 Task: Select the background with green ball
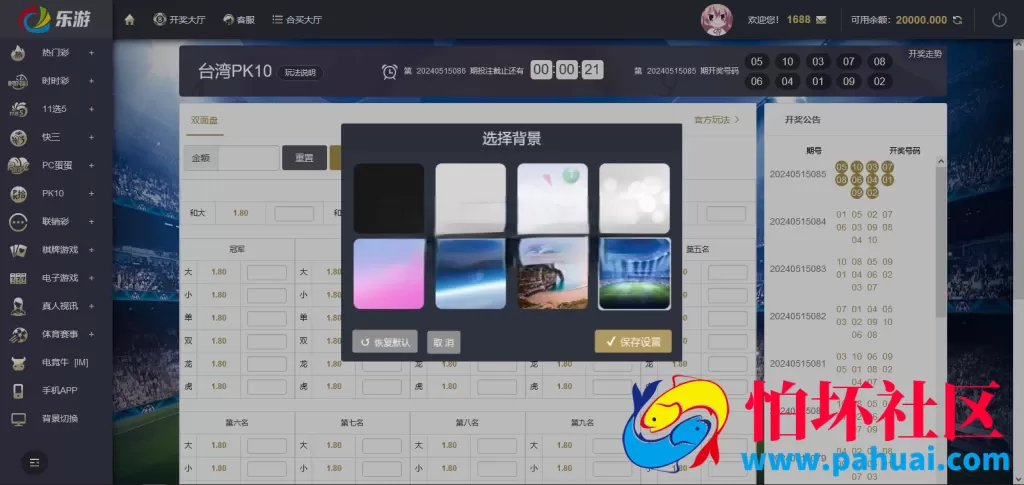(552, 198)
